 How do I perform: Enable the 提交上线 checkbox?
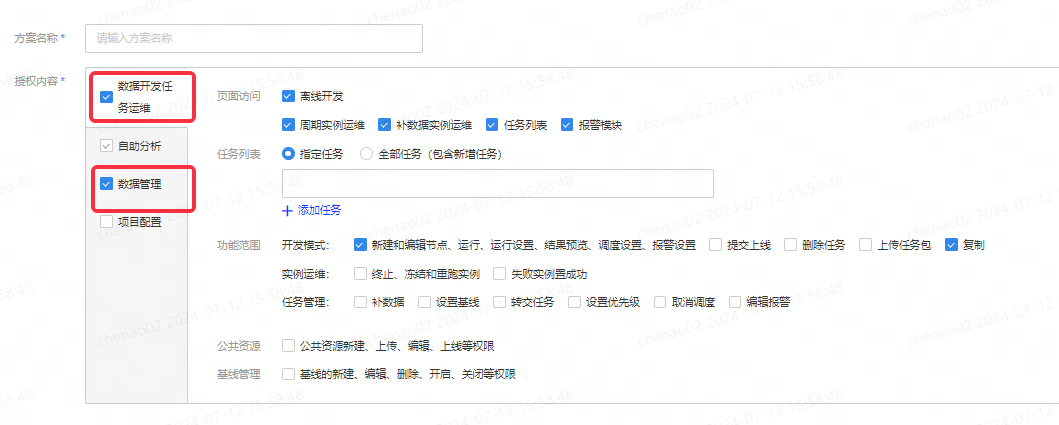click(x=715, y=245)
